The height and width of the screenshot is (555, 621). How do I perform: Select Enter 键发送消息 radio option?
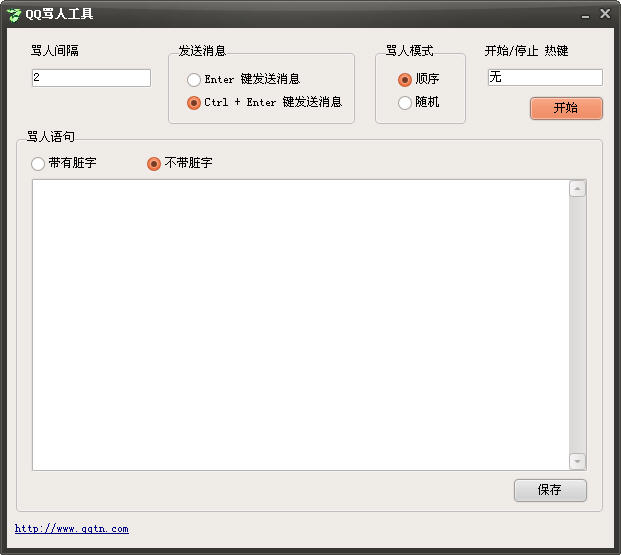194,79
